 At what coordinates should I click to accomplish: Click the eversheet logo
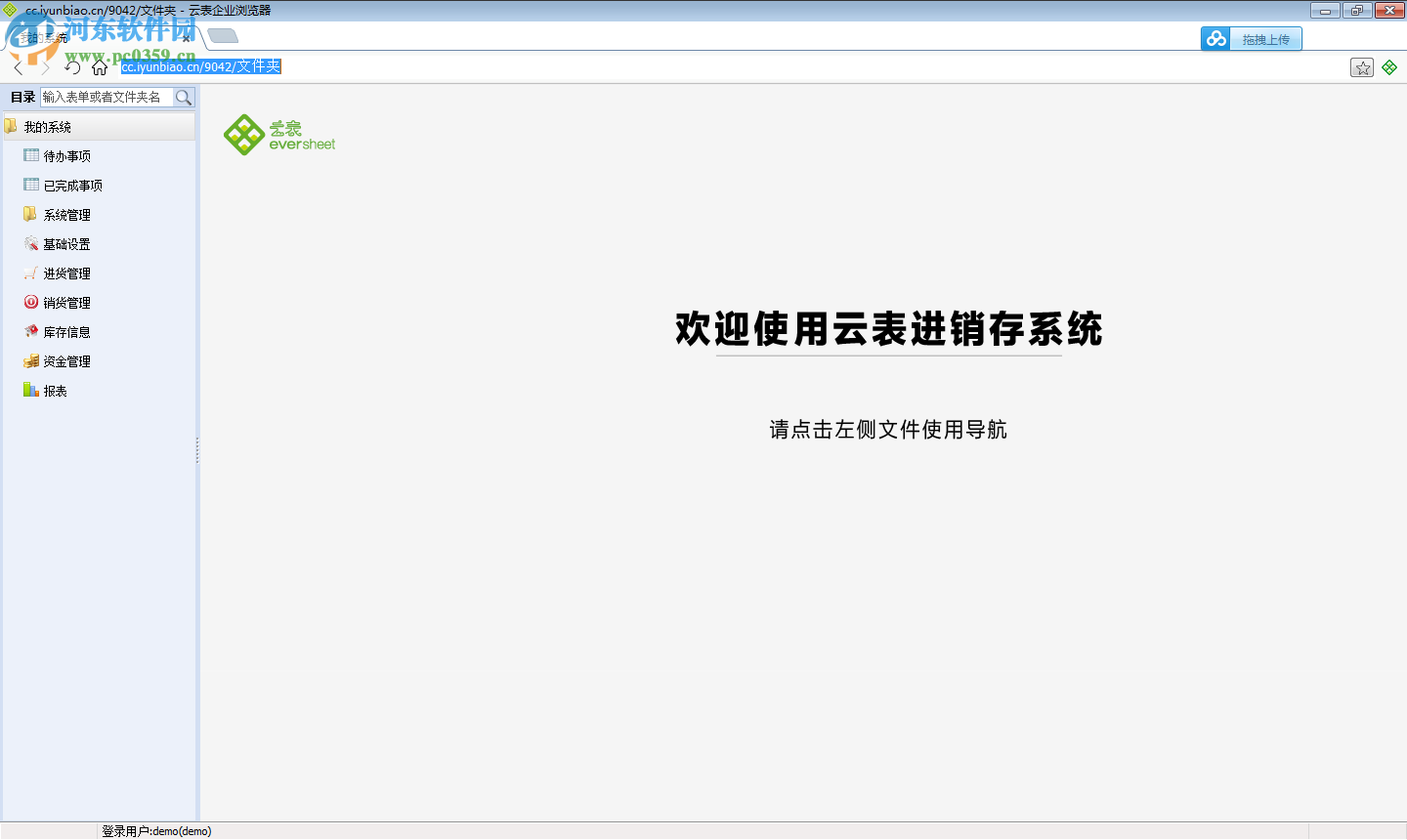pyautogui.click(x=279, y=136)
